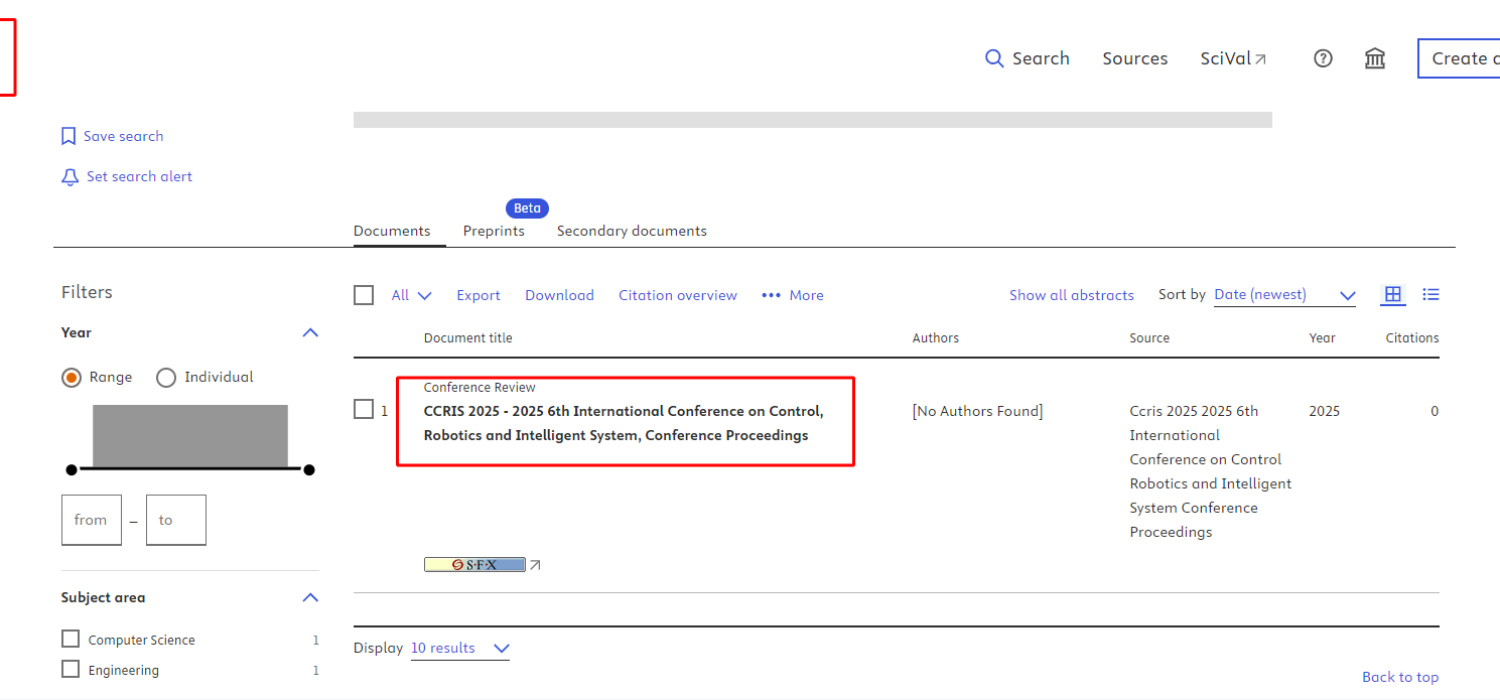
Task: Click the right year range slider handle
Action: (x=309, y=469)
